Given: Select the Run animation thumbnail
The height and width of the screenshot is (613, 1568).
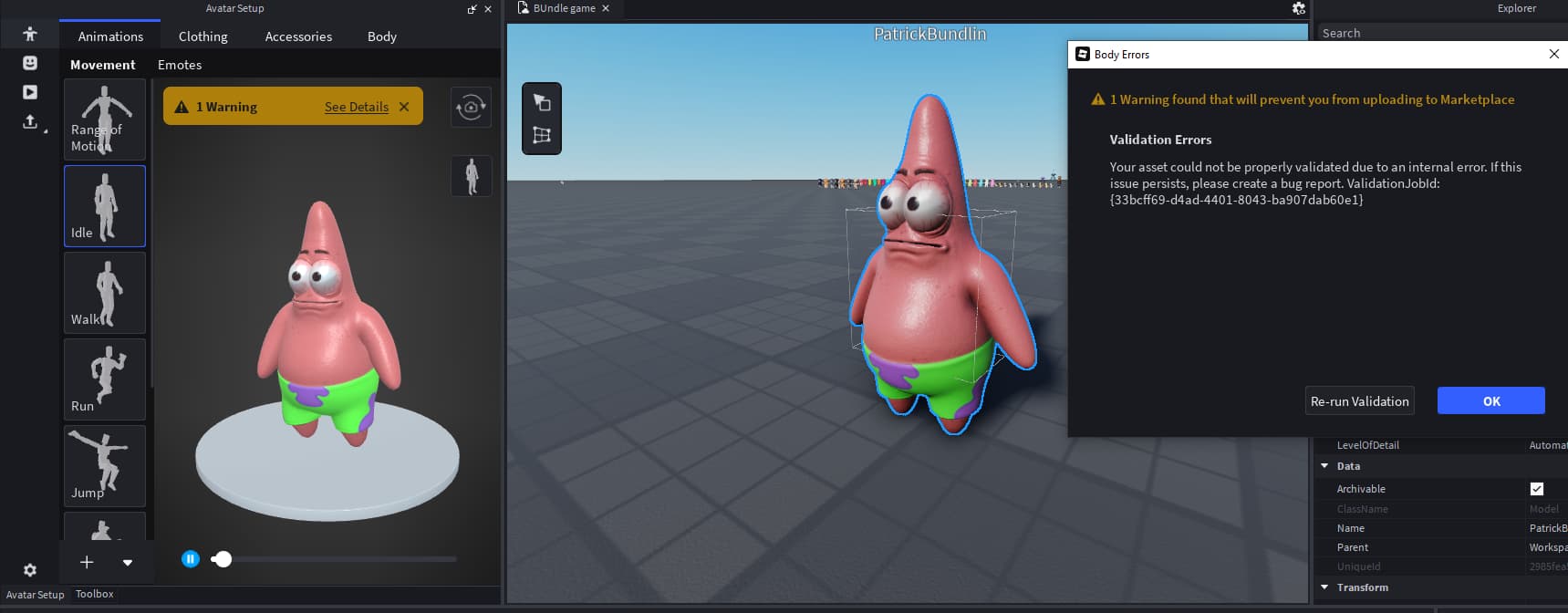Looking at the screenshot, I should (x=105, y=379).
